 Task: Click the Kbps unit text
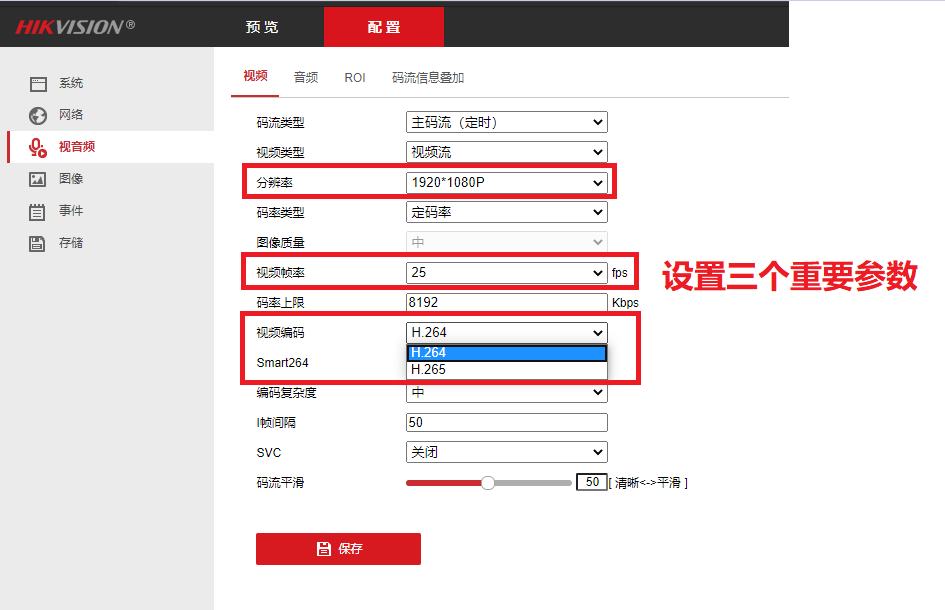tap(625, 303)
